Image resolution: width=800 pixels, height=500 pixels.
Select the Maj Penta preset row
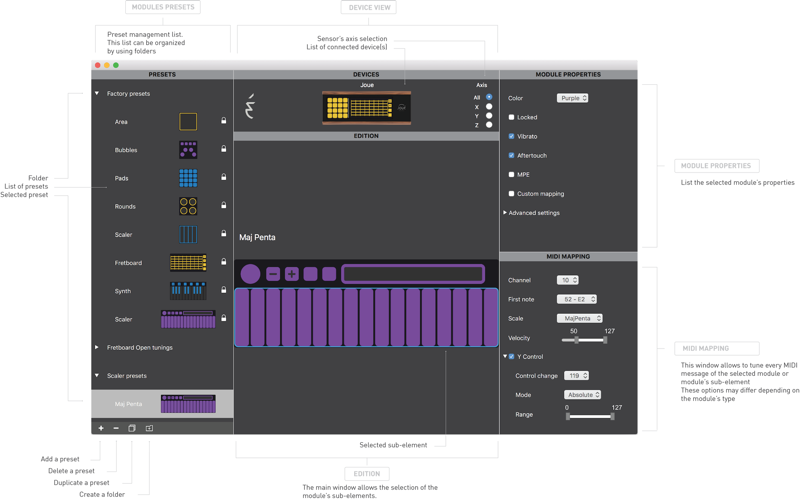tap(162, 404)
